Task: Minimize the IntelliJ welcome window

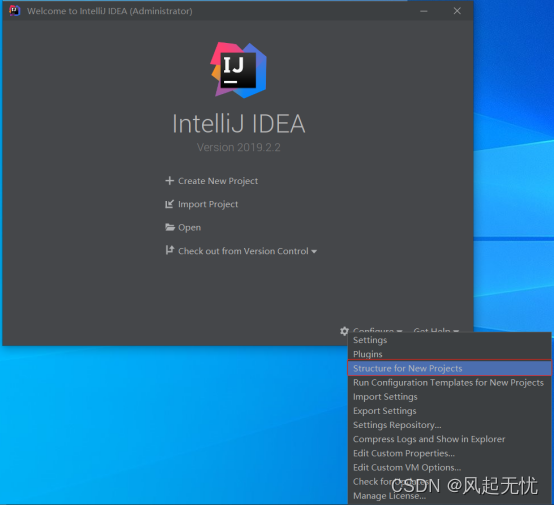Action: [x=424, y=11]
